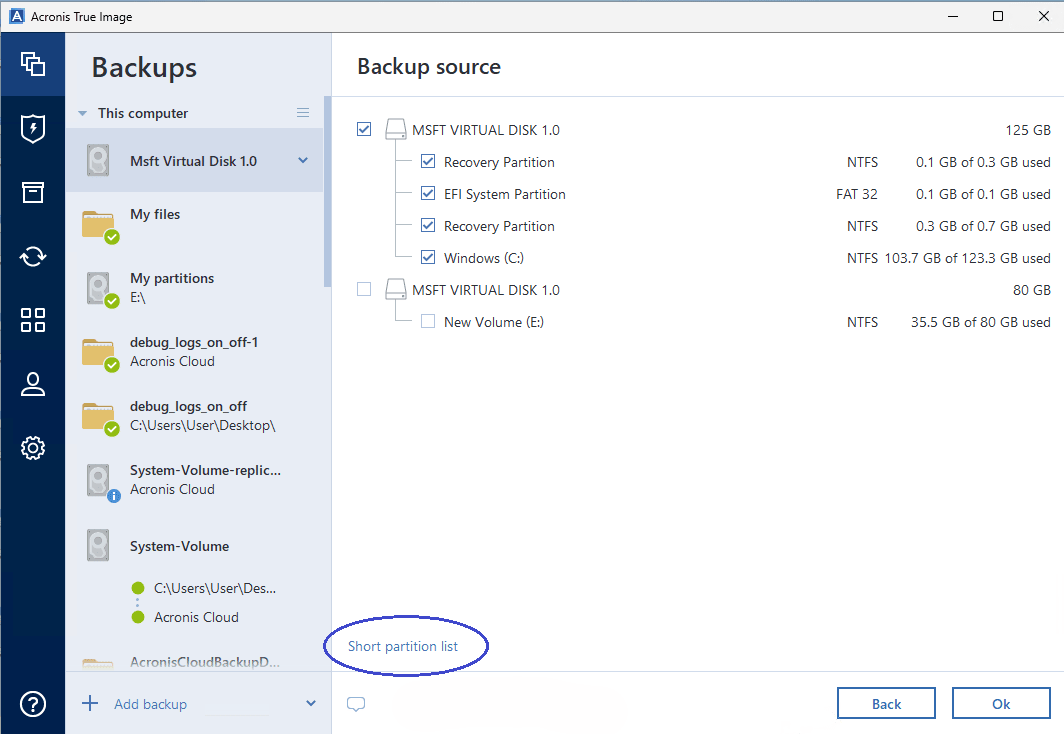Open the Add backup dropdown arrow
This screenshot has height=734, width=1064.
click(310, 704)
